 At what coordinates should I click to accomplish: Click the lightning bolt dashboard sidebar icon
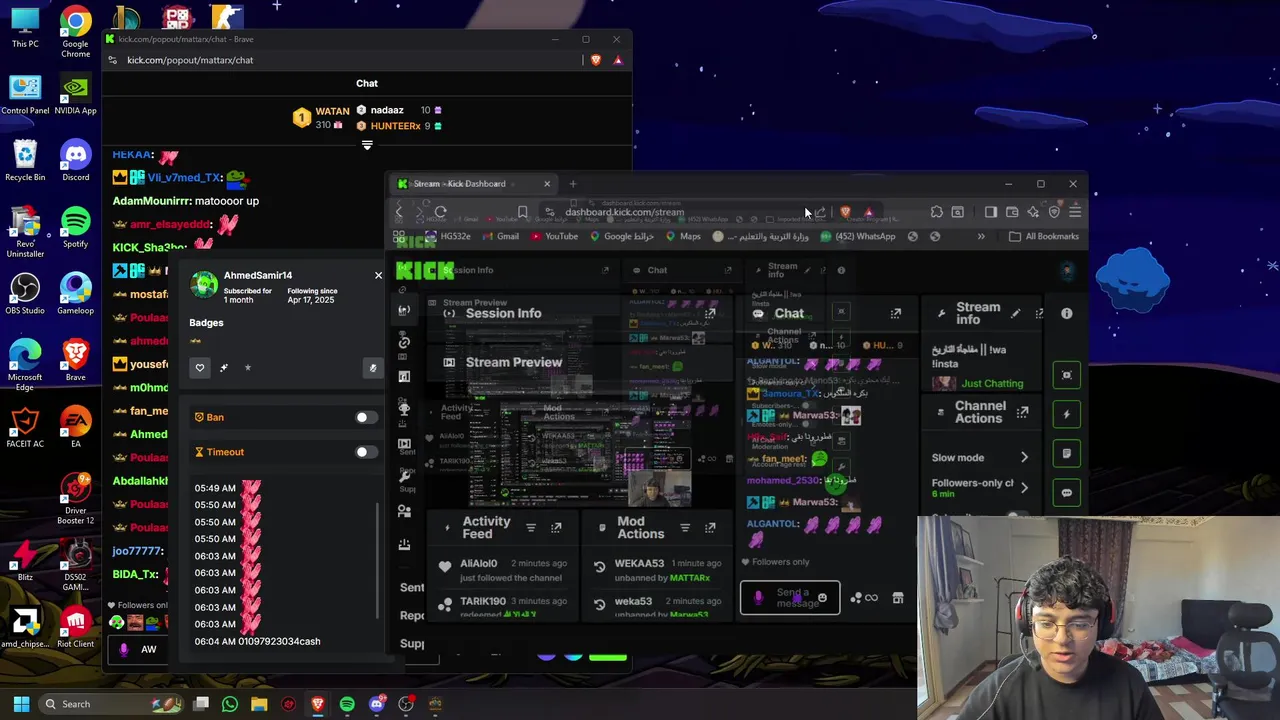1067,414
